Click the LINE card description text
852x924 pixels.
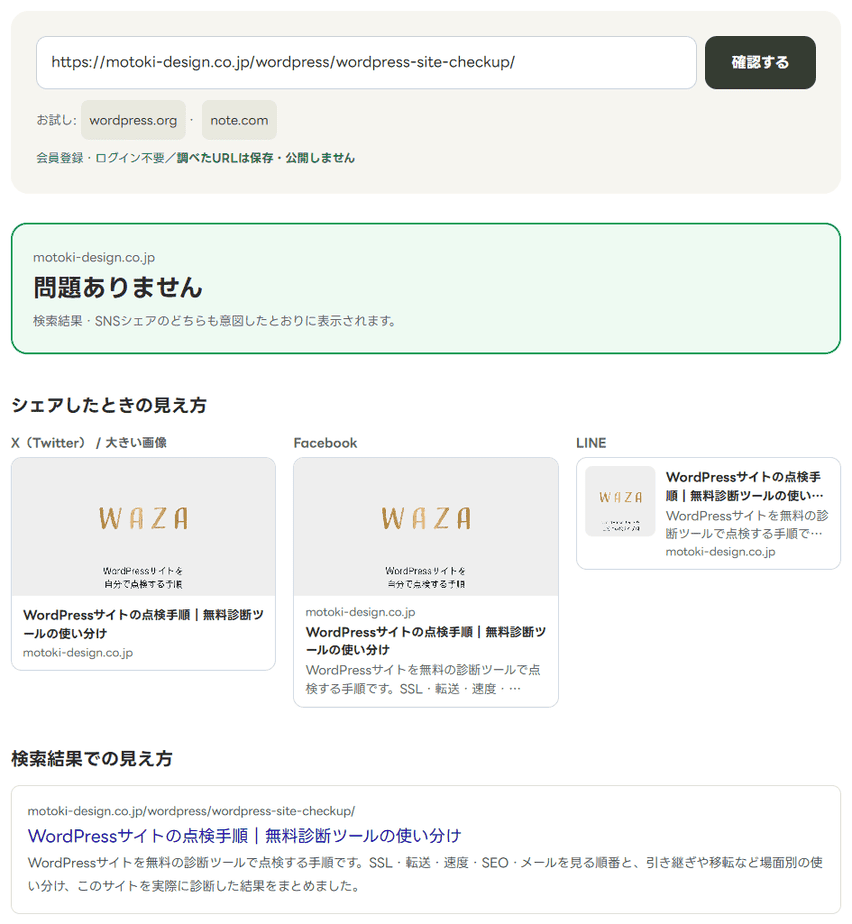click(747, 524)
